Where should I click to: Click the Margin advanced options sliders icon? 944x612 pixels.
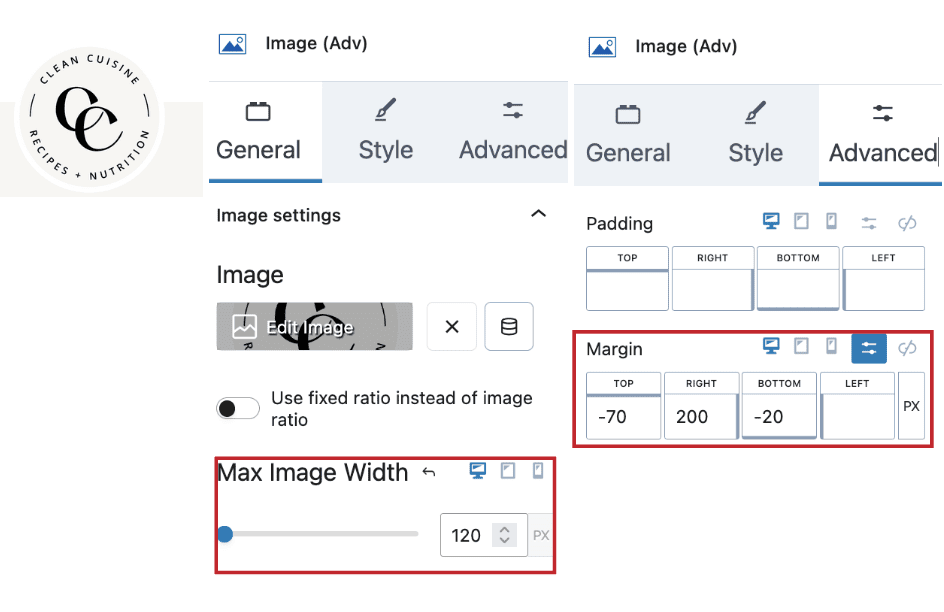pyautogui.click(x=868, y=348)
